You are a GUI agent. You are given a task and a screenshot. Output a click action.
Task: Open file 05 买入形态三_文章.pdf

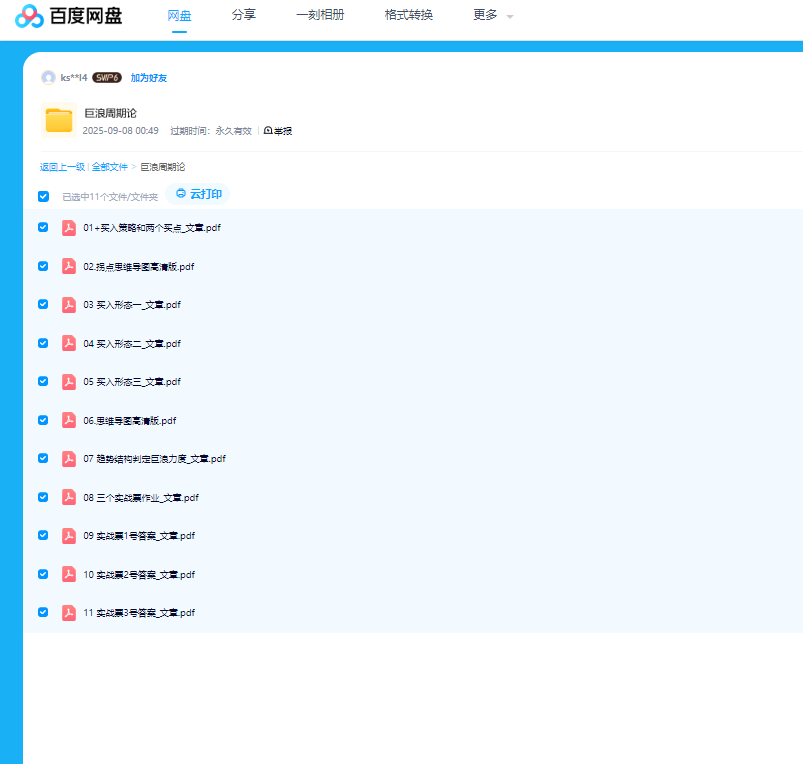[132, 382]
